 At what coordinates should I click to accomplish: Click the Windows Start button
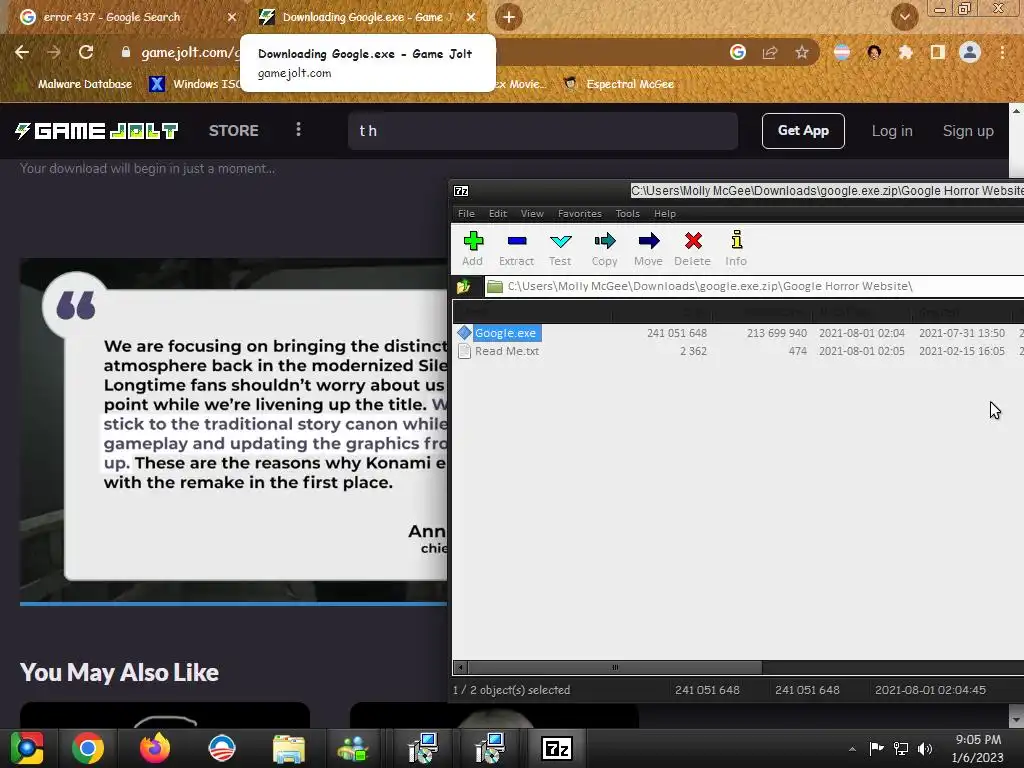coord(27,748)
